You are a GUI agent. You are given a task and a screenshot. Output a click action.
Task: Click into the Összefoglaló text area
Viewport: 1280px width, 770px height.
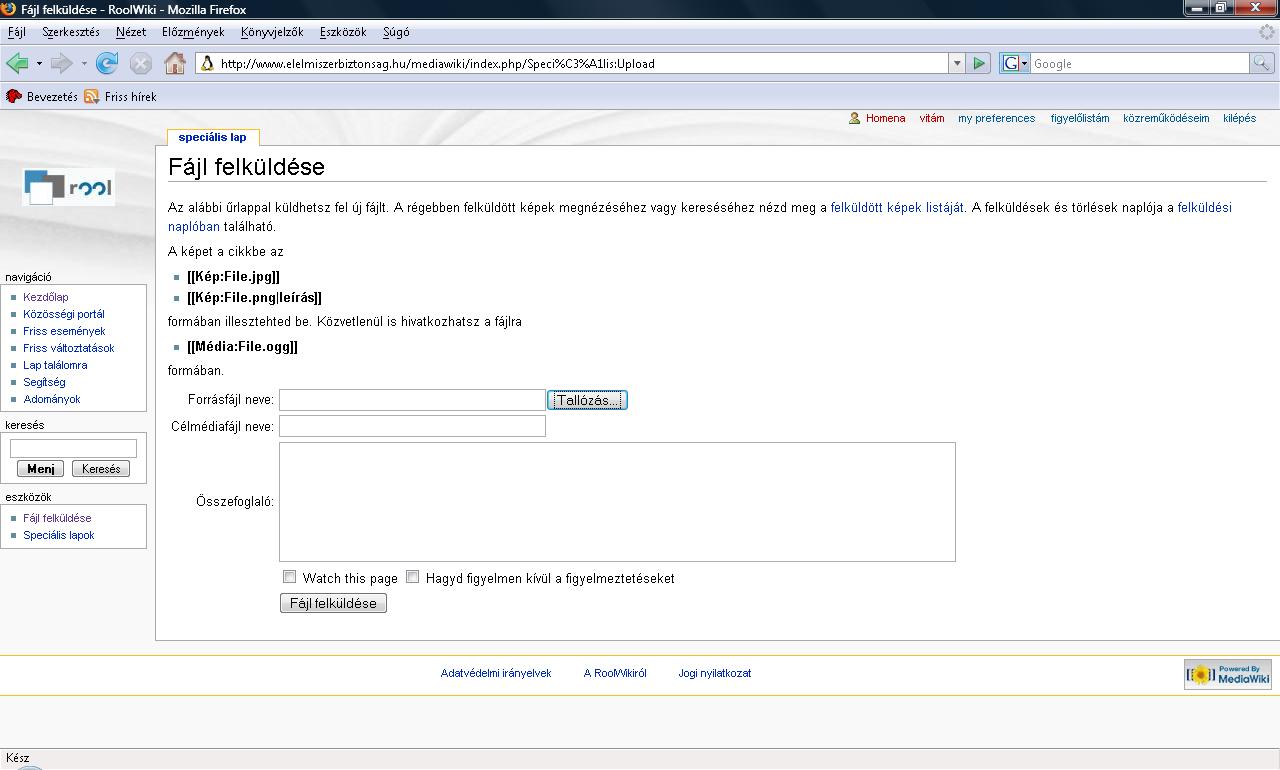coord(617,501)
